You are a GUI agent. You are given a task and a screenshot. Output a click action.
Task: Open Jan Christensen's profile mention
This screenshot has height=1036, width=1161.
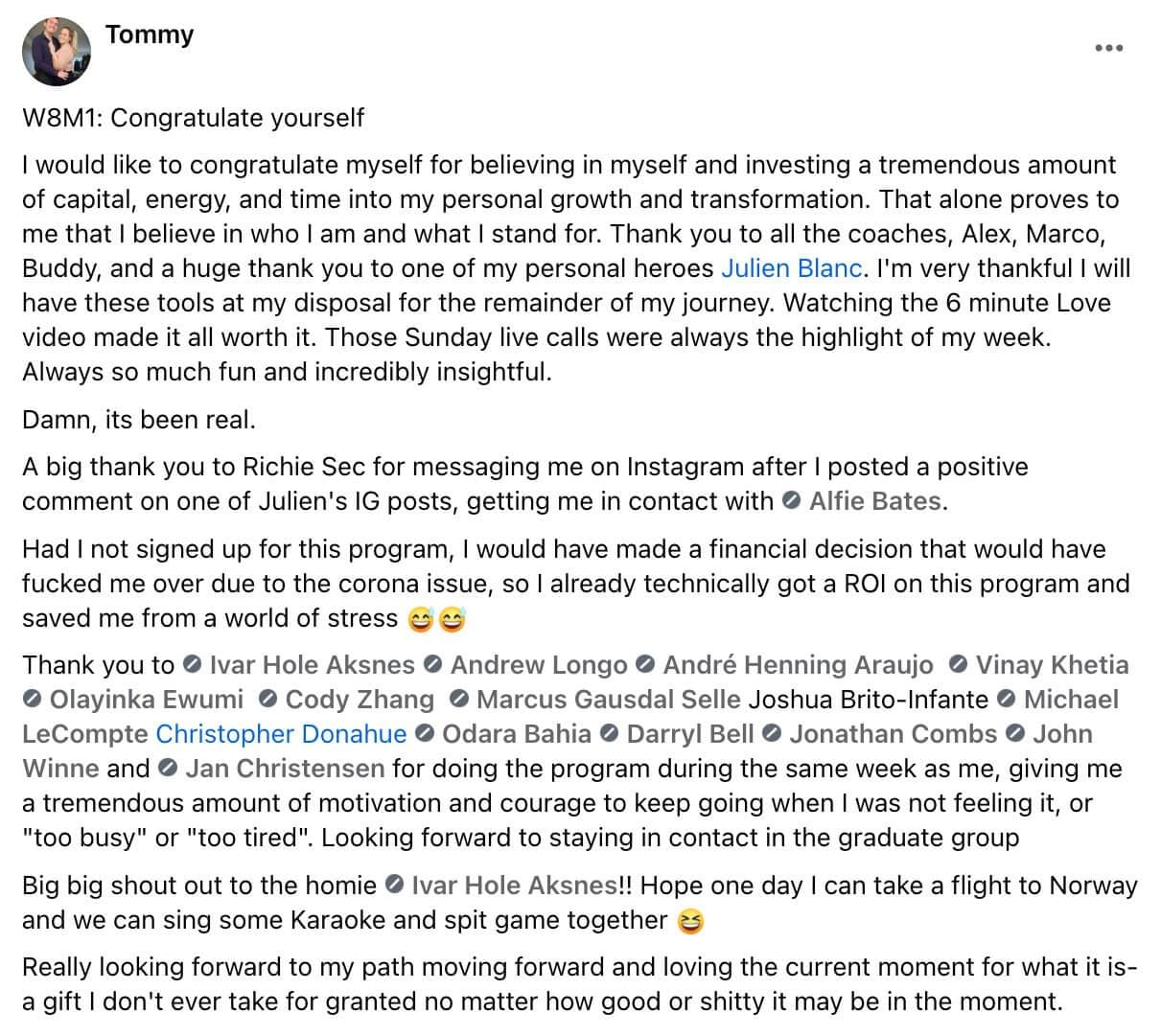(285, 769)
